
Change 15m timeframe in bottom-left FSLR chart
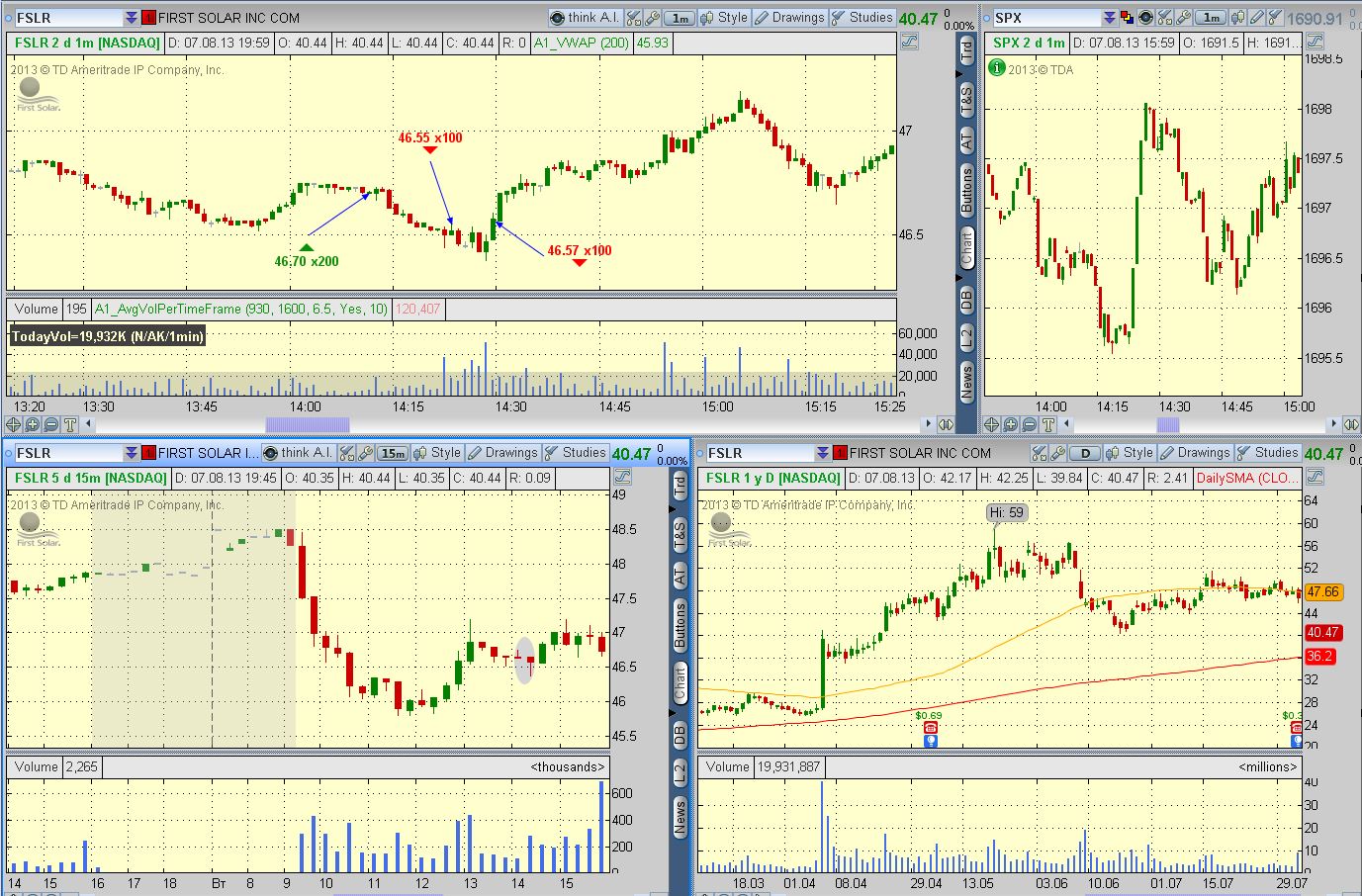393,453
